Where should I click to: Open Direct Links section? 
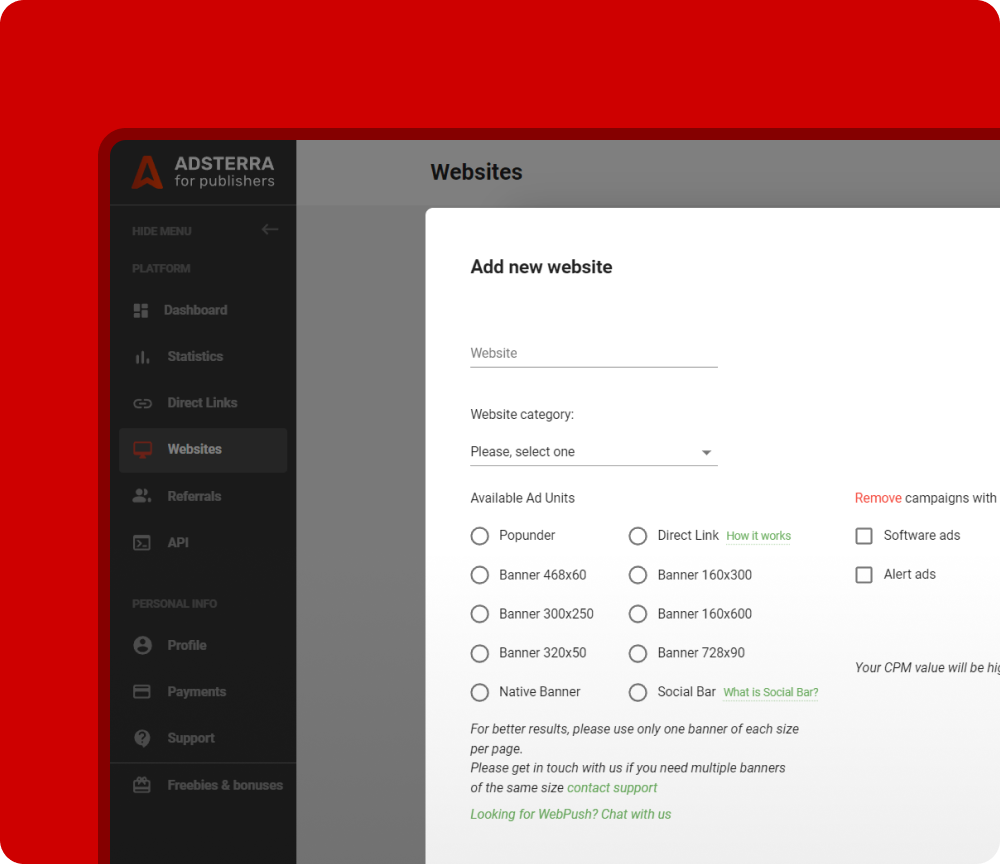point(202,403)
